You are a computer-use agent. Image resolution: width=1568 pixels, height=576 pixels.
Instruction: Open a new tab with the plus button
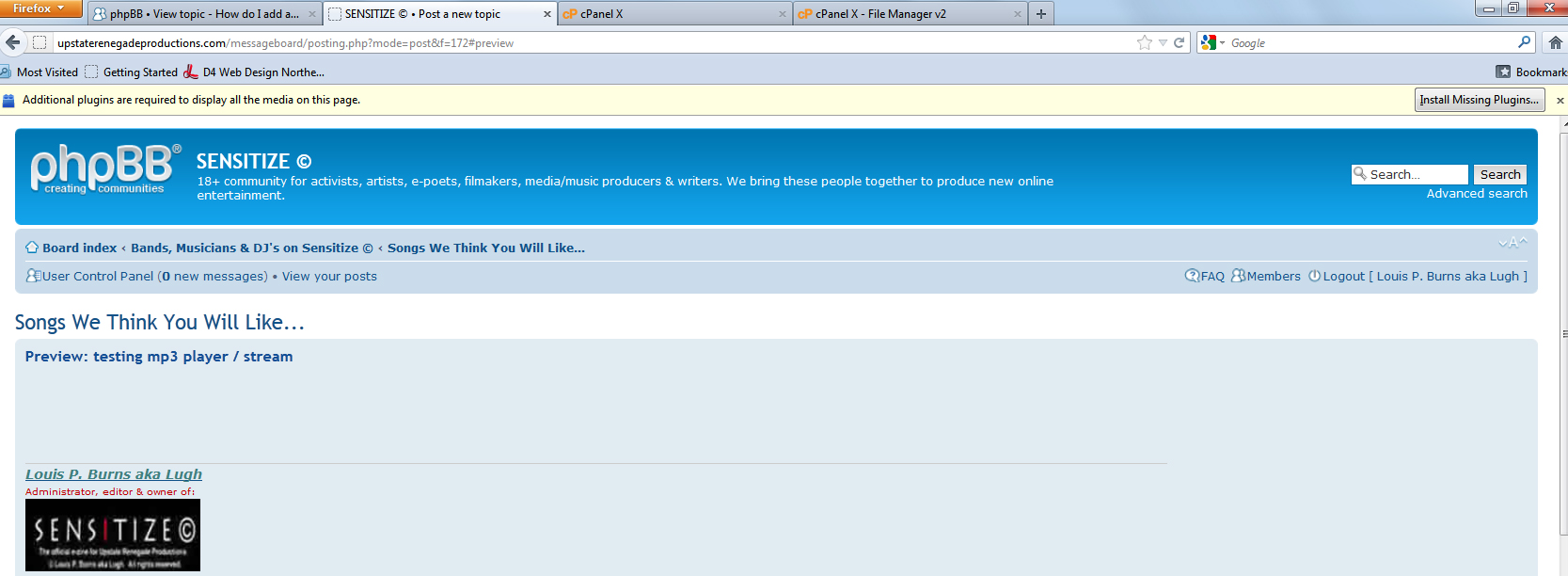(1041, 14)
